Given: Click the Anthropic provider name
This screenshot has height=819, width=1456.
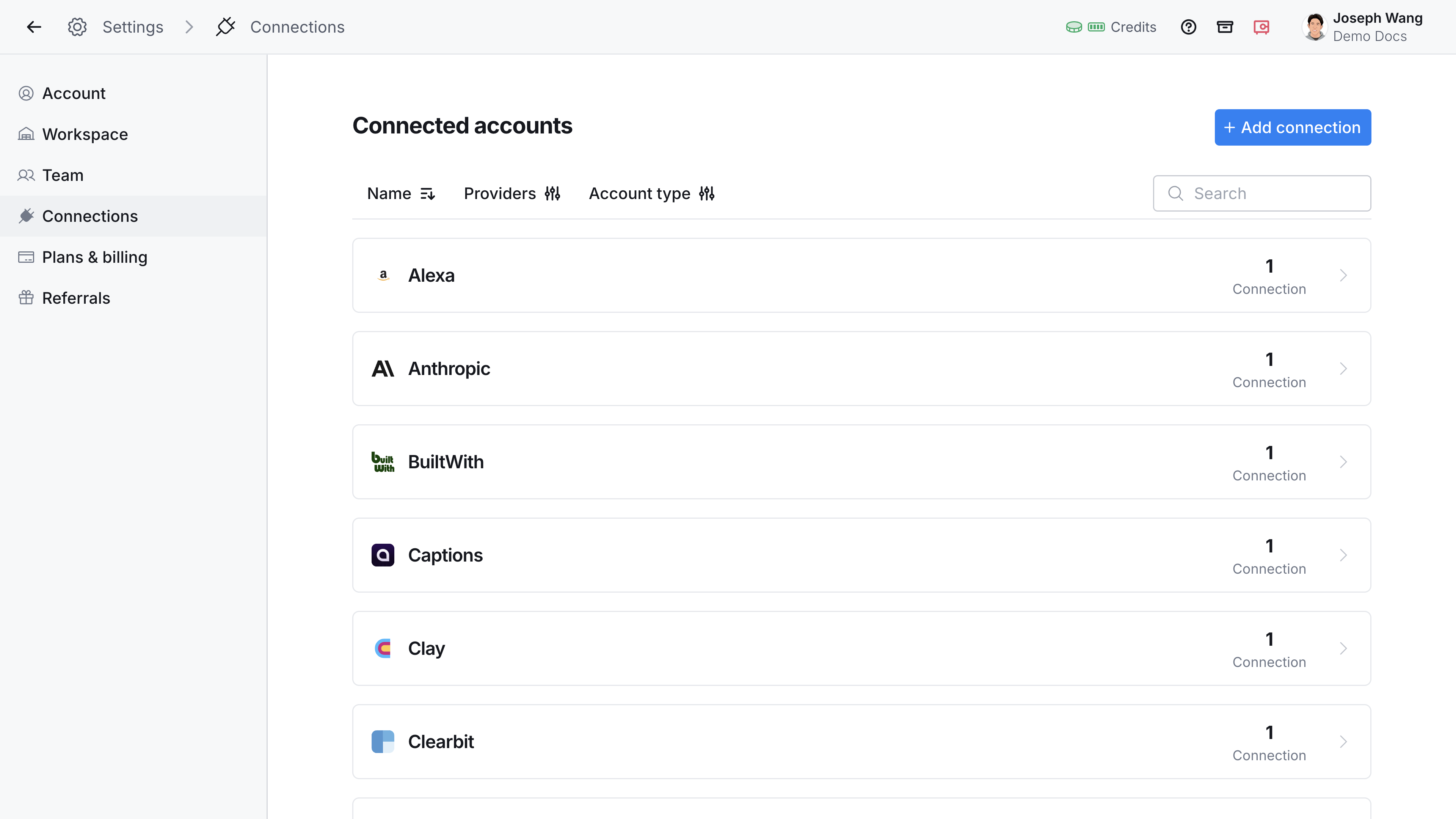Looking at the screenshot, I should coord(449,369).
